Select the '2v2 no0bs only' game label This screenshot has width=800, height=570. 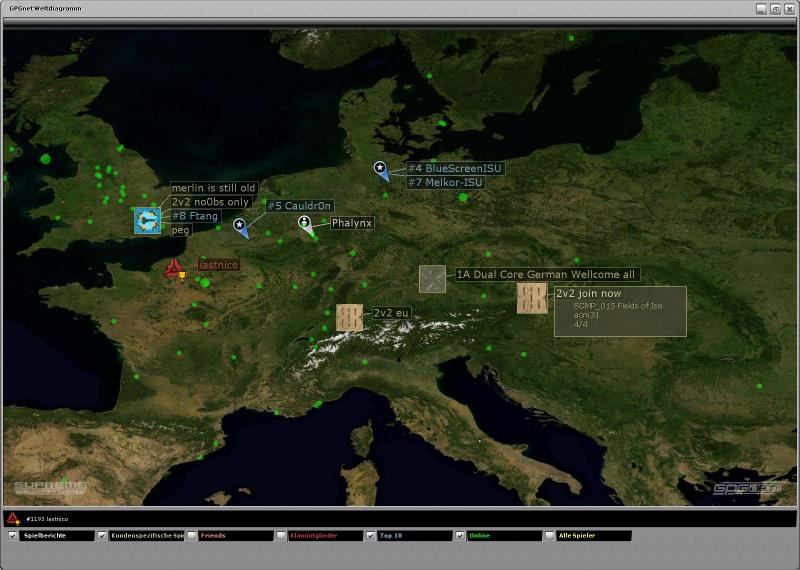[211, 202]
